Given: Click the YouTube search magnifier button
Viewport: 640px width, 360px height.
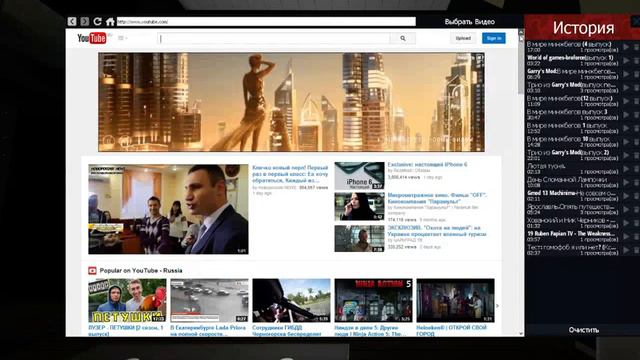Looking at the screenshot, I should (x=403, y=38).
